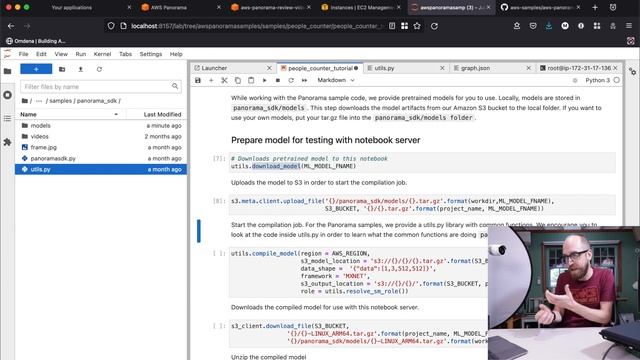Screen dimensions: 640x360
Task: Open the videos folder
Action: (x=101, y=136)
